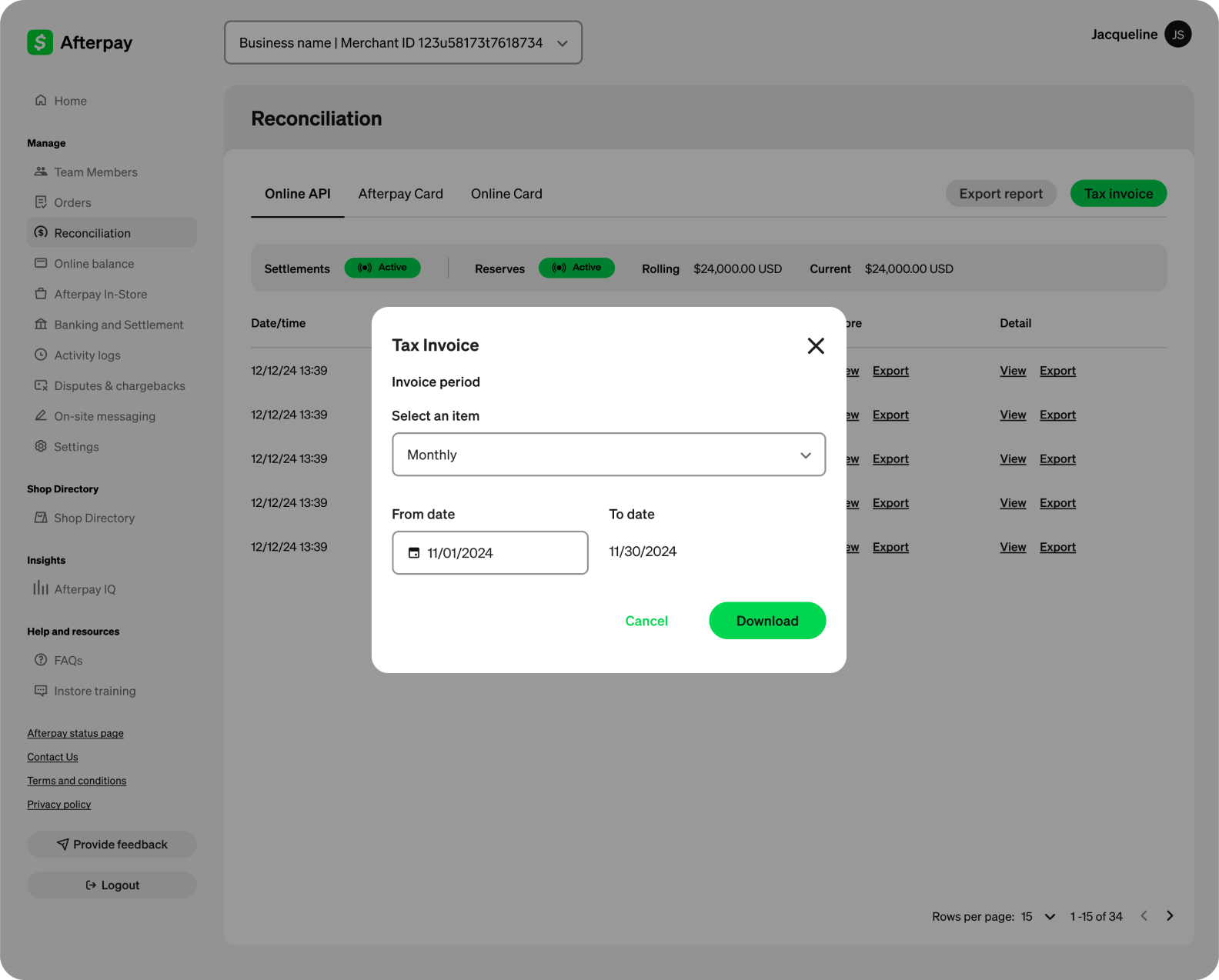Click the Provide feedback button
Screen dimensions: 1219x980
112,845
